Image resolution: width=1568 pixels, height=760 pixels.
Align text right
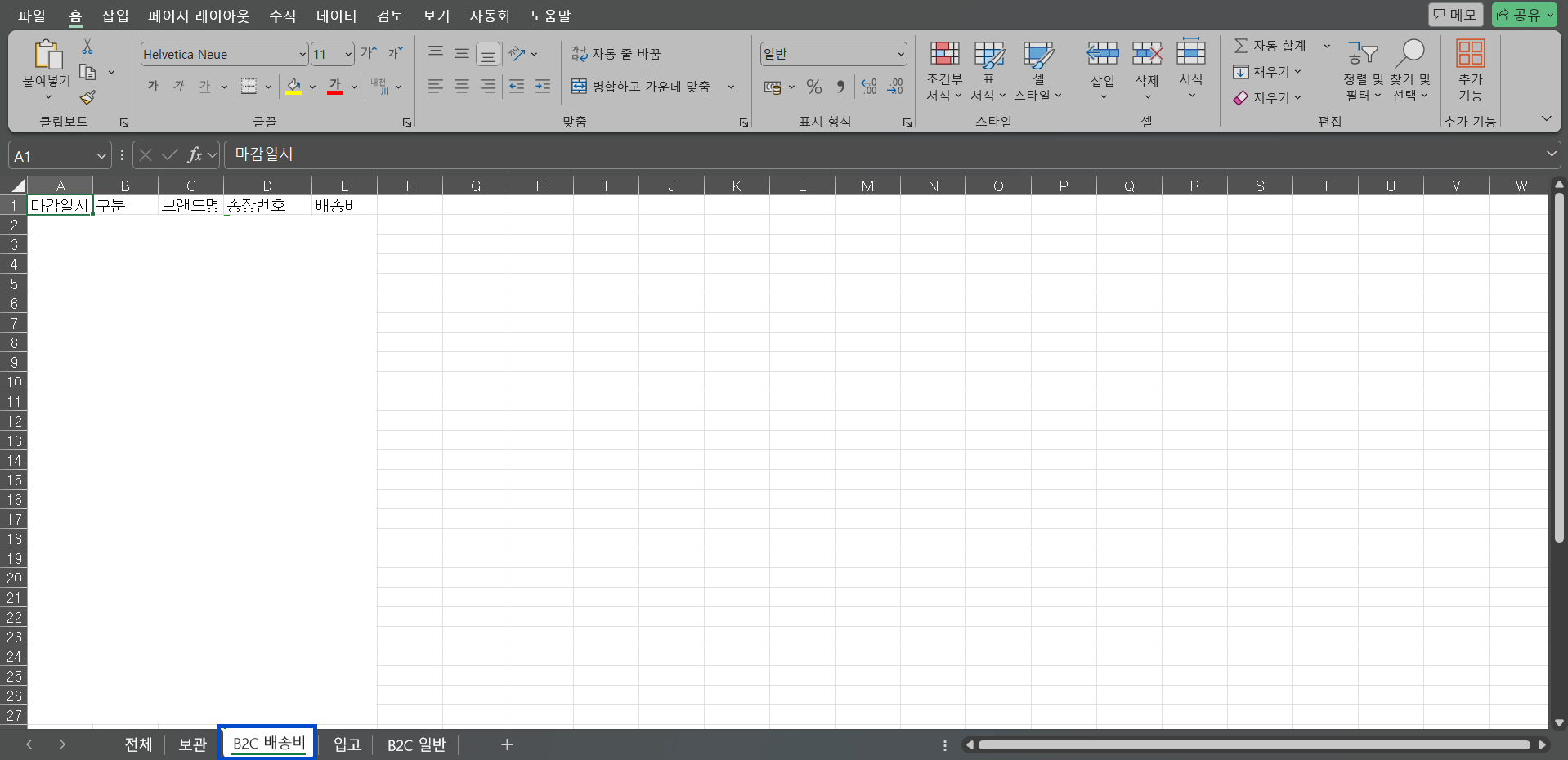click(488, 86)
